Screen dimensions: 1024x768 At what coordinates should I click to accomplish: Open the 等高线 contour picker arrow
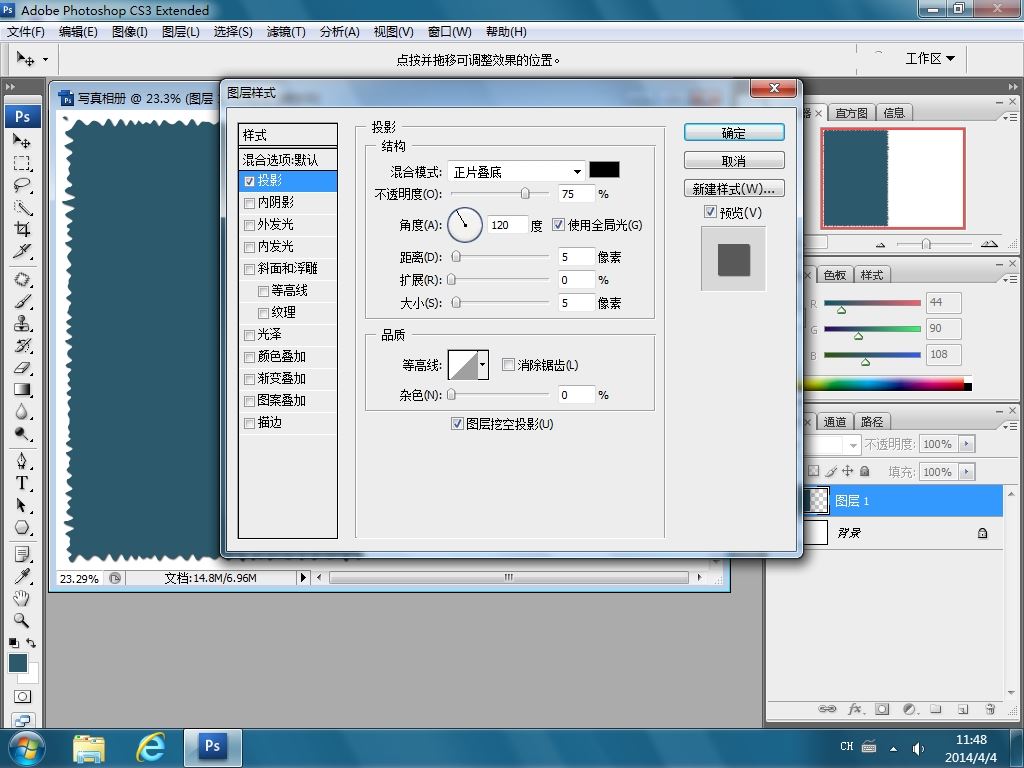click(x=483, y=364)
